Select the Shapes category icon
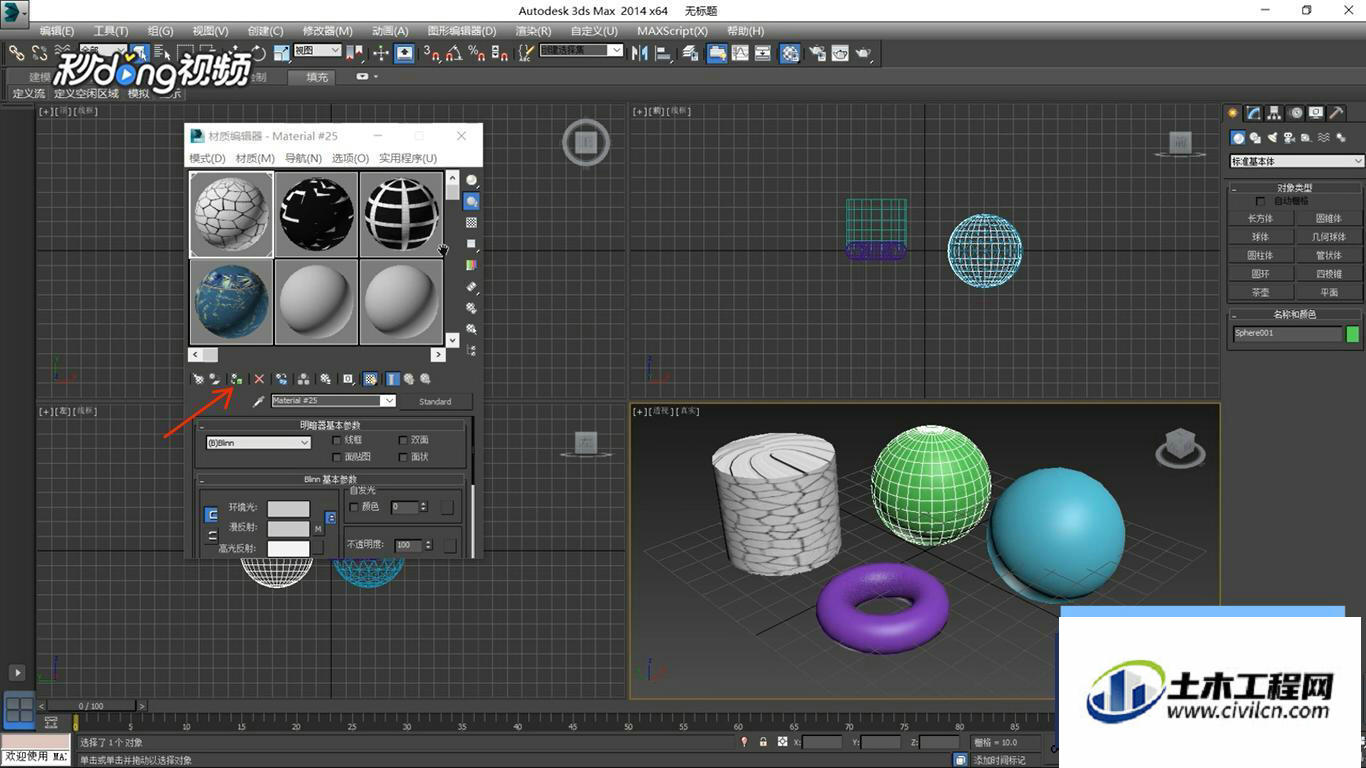 pos(1256,138)
